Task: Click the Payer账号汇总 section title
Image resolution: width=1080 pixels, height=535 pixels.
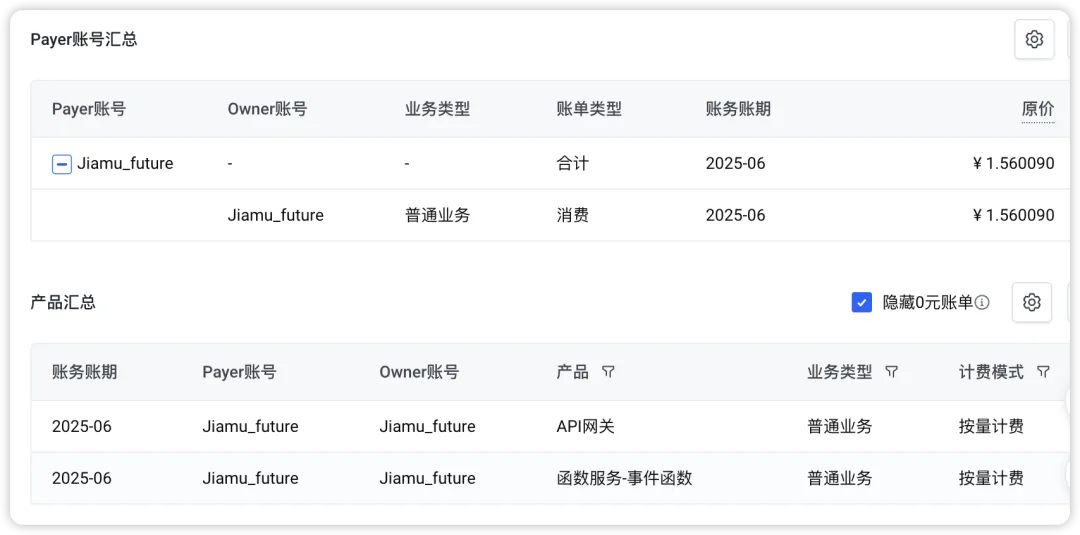Action: pyautogui.click(x=84, y=40)
